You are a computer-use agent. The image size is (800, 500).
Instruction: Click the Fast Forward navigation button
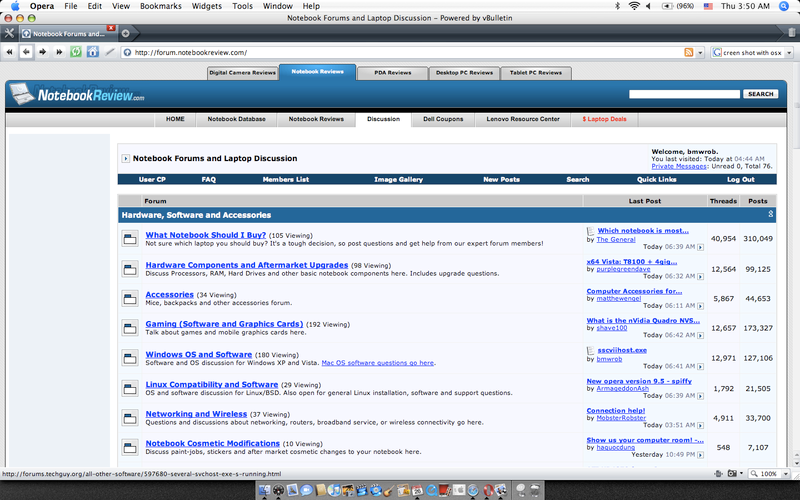coord(59,52)
